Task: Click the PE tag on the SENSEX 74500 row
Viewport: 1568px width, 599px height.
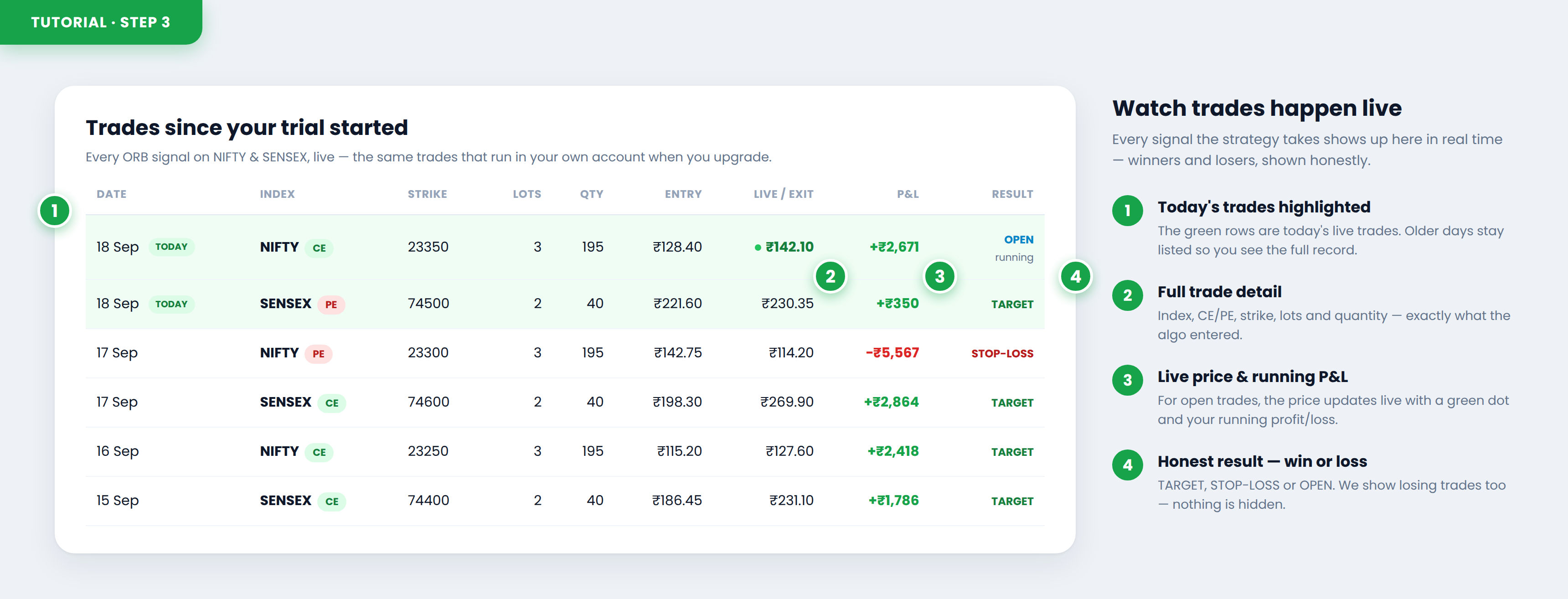Action: point(331,305)
